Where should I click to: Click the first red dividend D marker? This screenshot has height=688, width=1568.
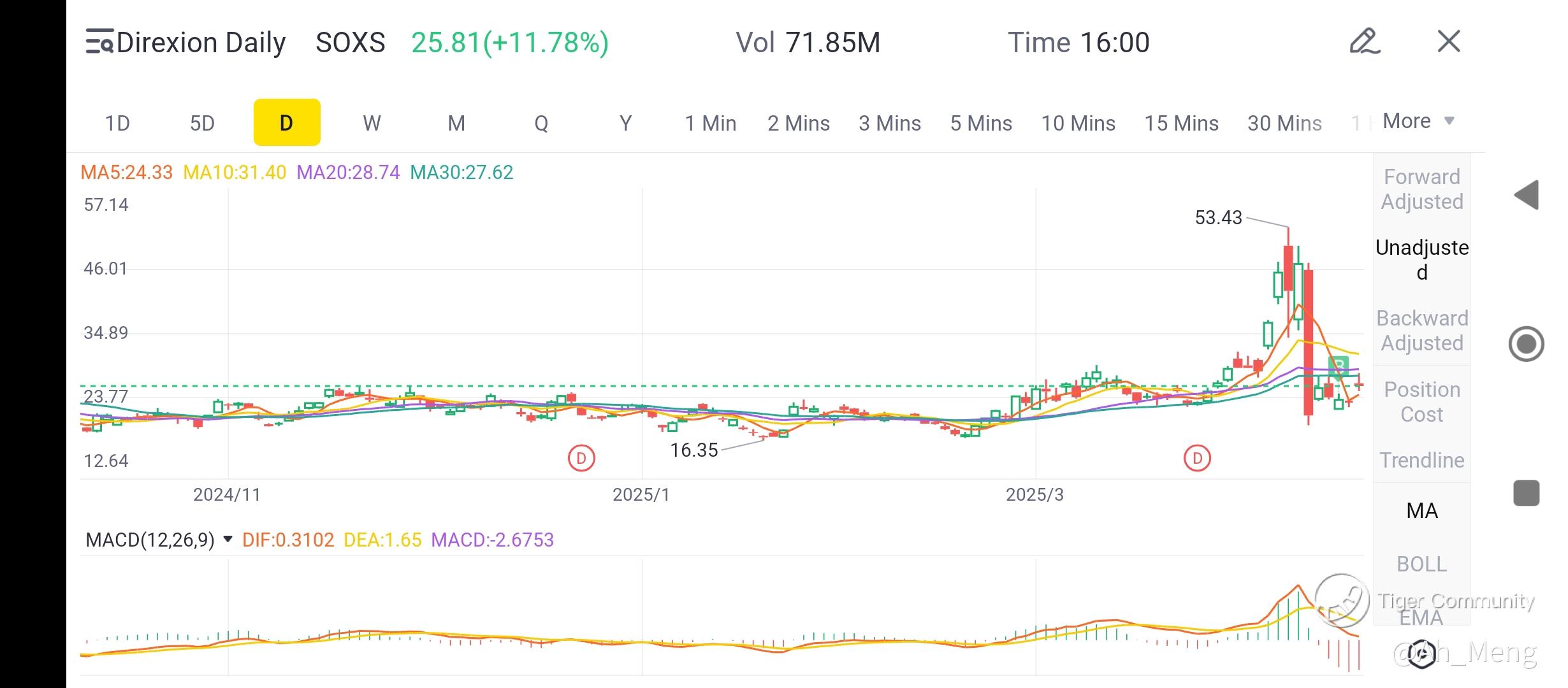(581, 458)
